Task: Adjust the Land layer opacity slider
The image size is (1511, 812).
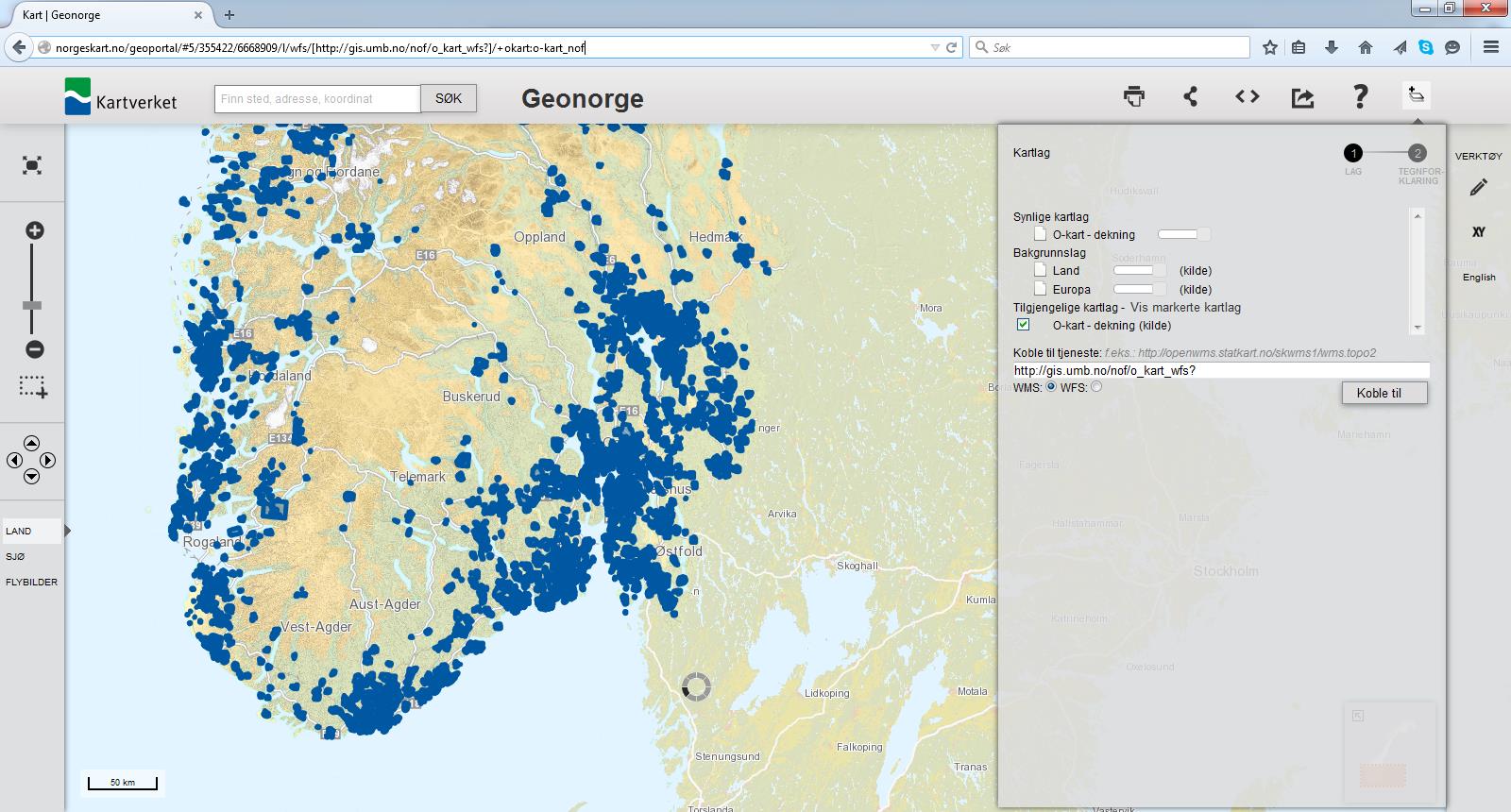Action: point(1140,270)
